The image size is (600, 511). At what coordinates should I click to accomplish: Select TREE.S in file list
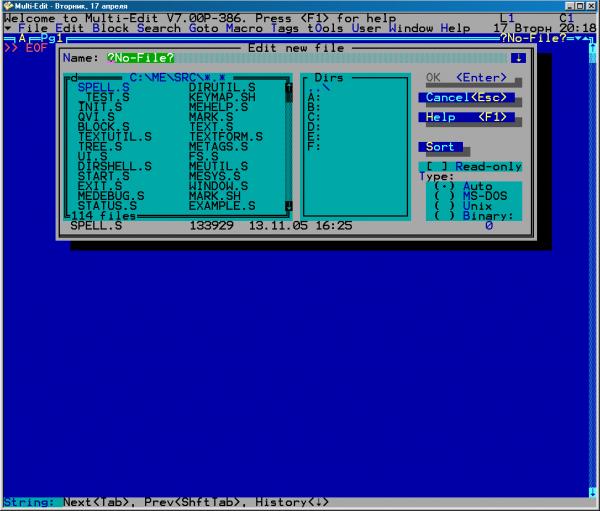point(100,147)
